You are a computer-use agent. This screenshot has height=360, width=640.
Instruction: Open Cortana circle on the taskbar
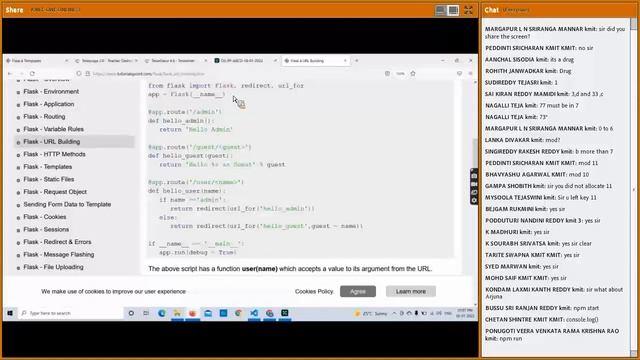point(131,313)
